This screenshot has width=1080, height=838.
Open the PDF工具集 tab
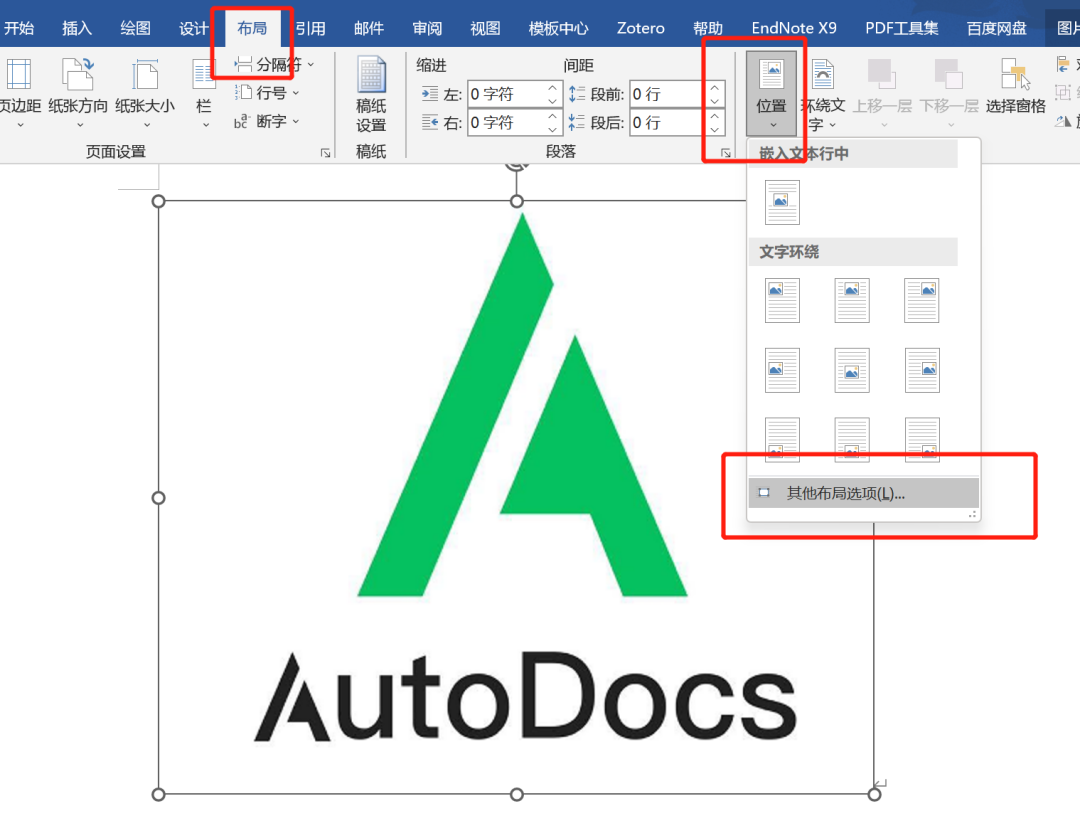coord(902,28)
